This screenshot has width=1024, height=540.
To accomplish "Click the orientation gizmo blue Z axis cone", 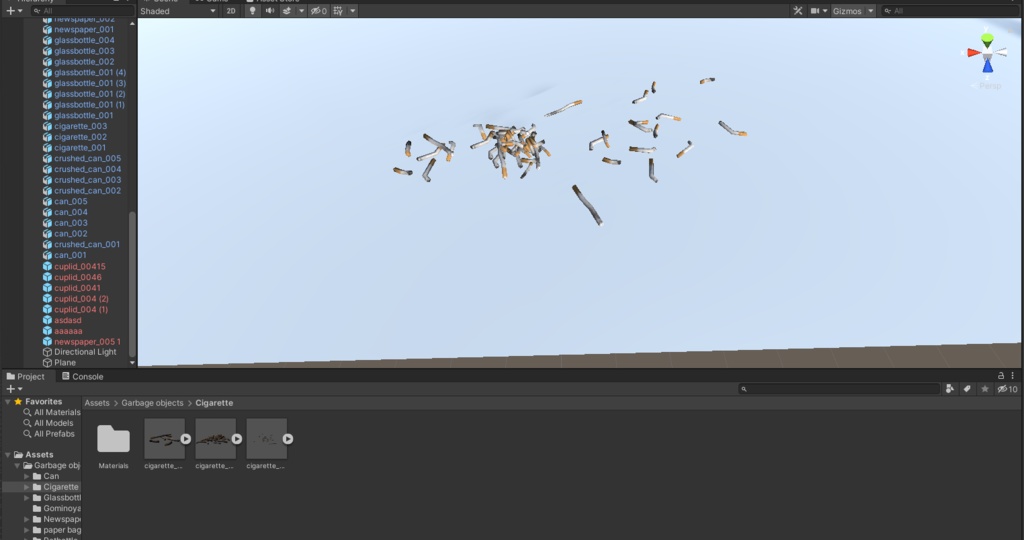I will coord(987,66).
